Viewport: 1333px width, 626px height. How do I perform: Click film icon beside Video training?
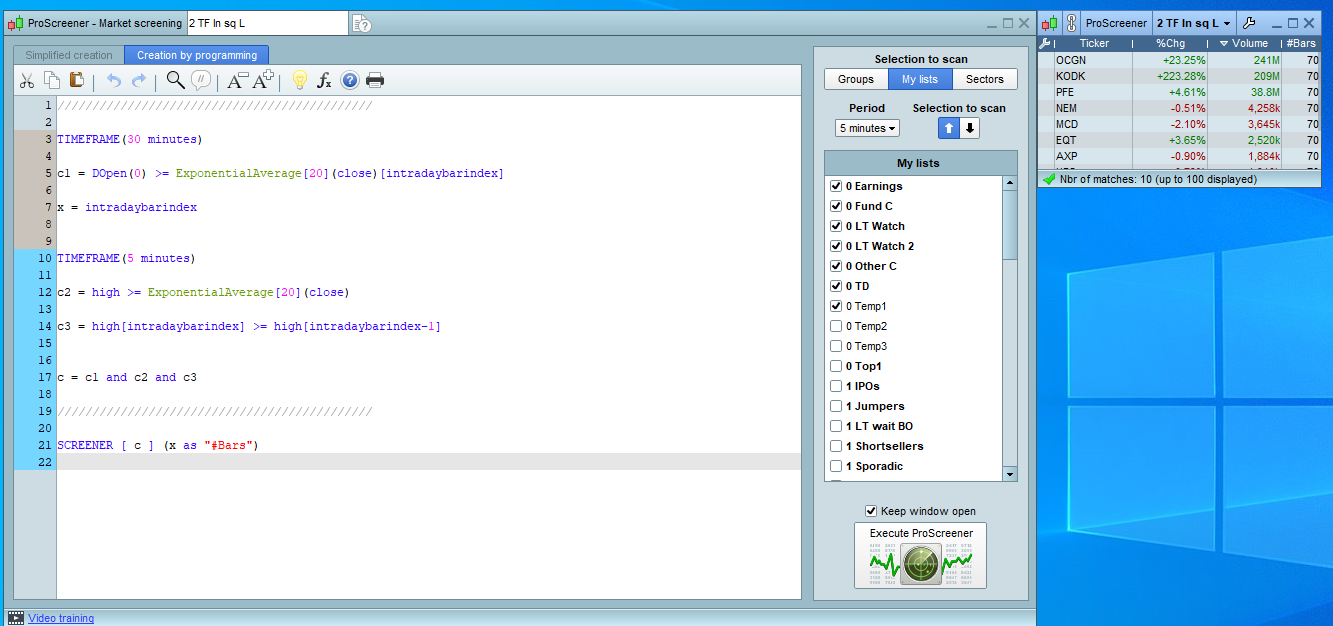pos(16,618)
